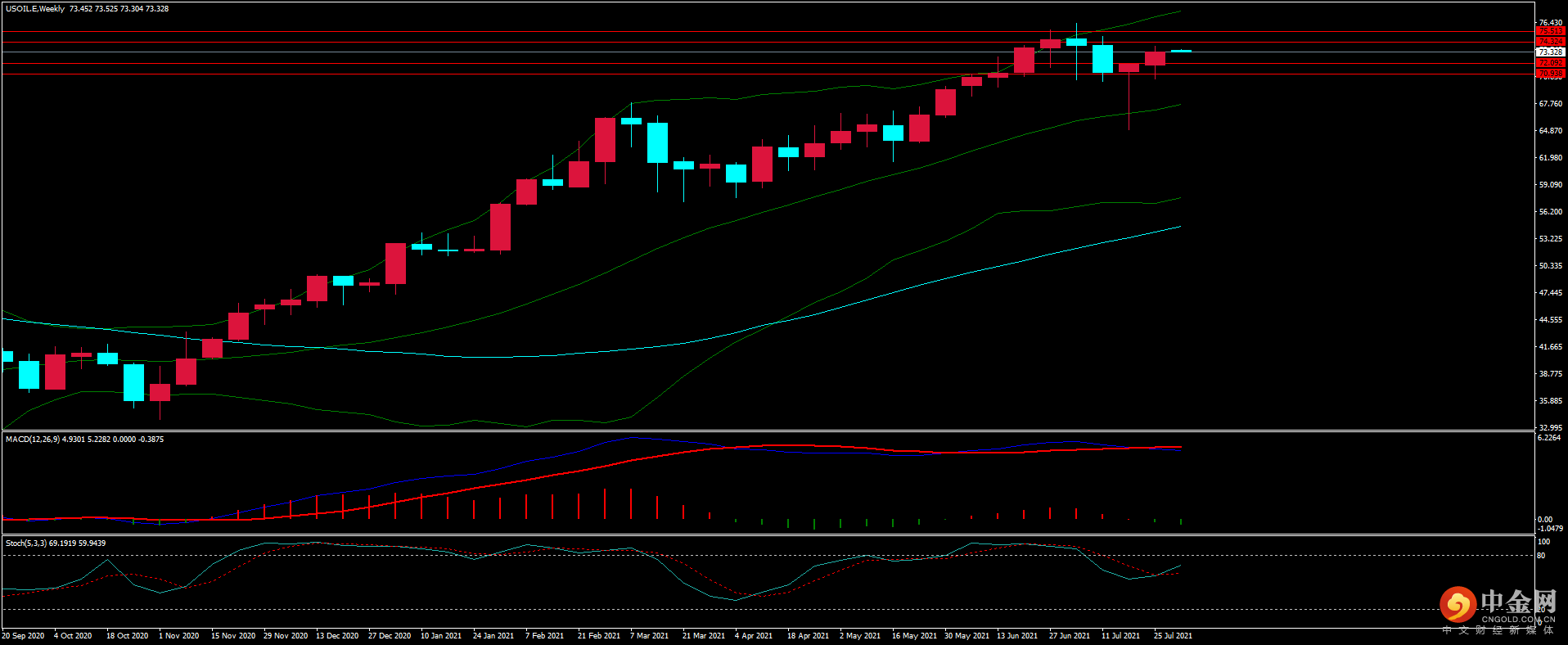Click the 13 Dec 2020 date label

click(337, 636)
